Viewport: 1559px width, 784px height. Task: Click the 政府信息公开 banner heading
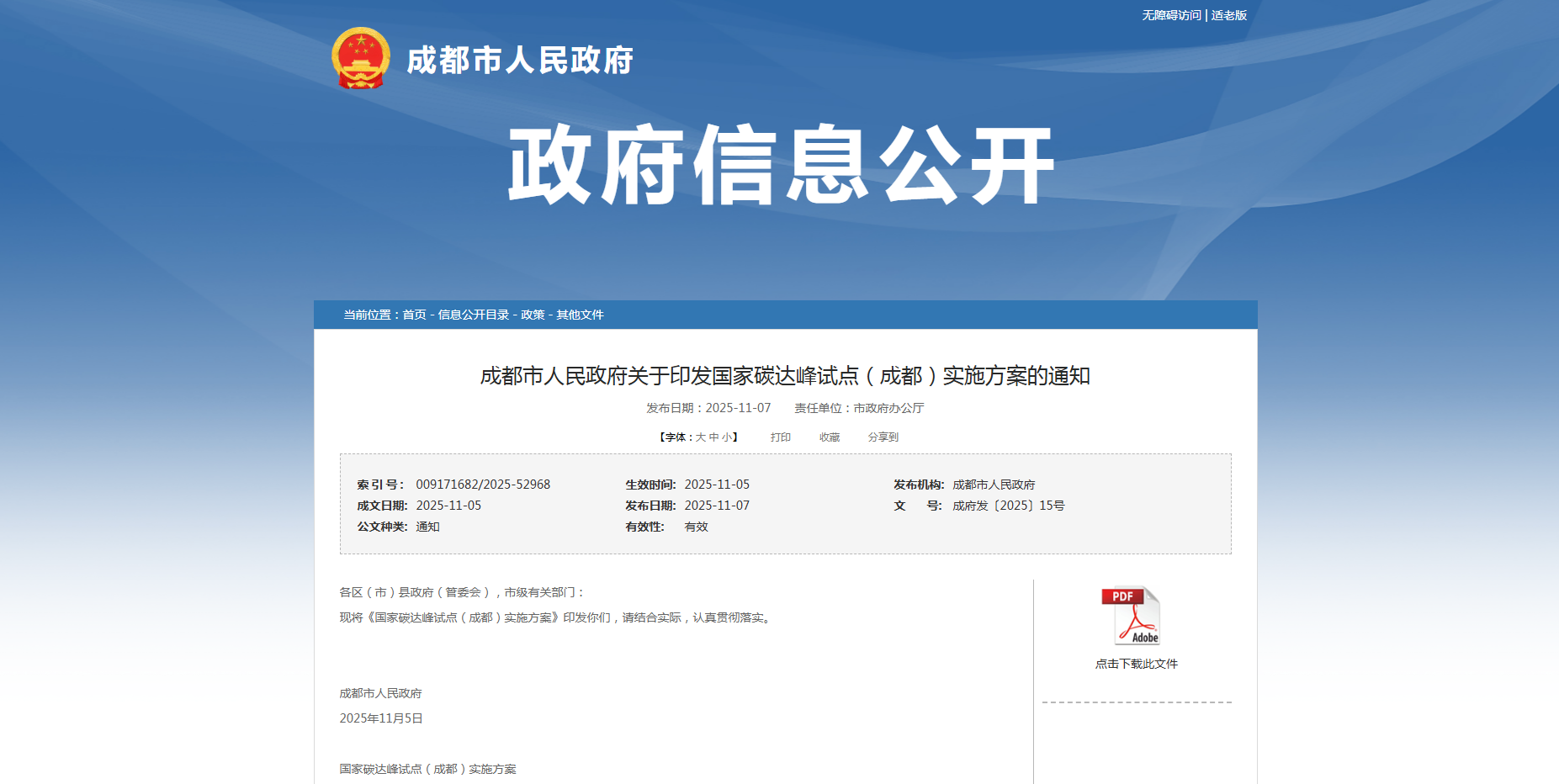click(780, 165)
